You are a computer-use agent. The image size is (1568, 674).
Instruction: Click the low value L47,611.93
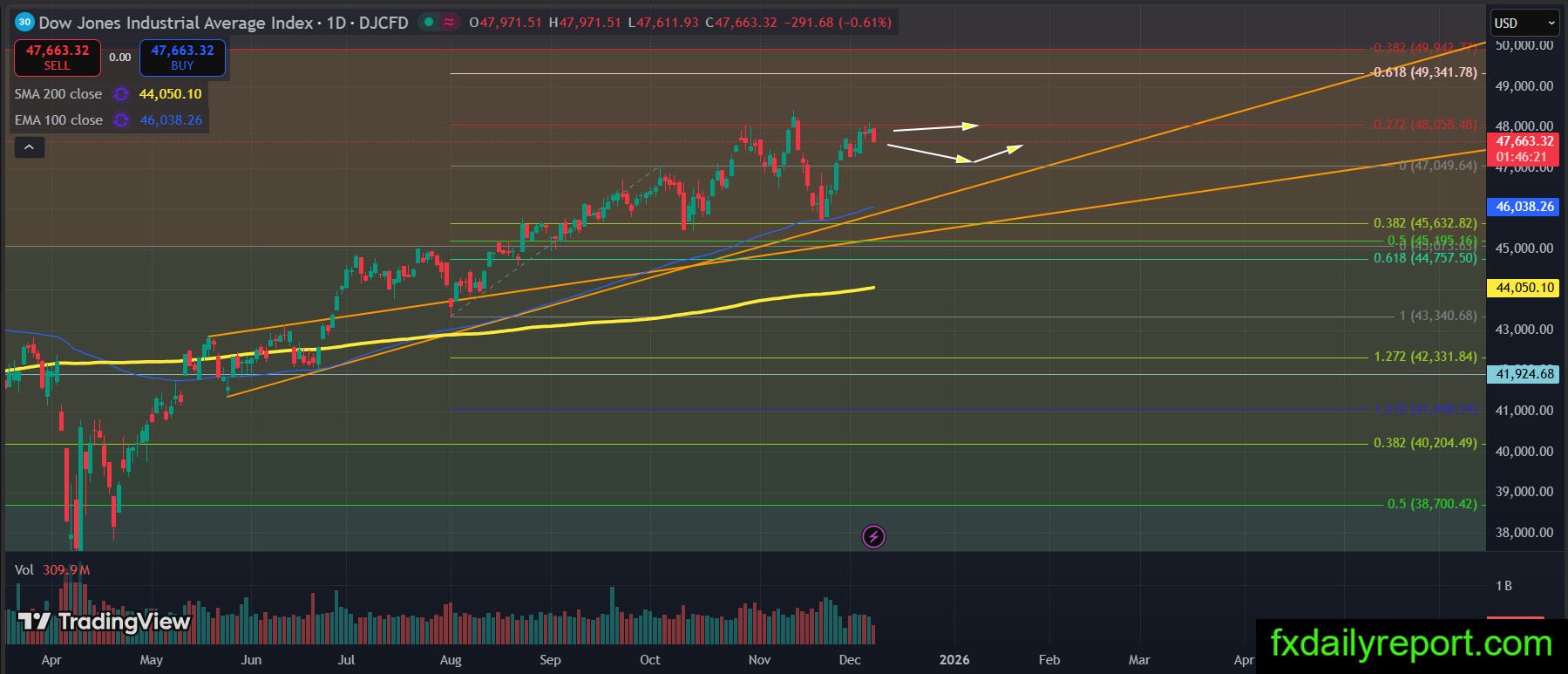tap(663, 23)
